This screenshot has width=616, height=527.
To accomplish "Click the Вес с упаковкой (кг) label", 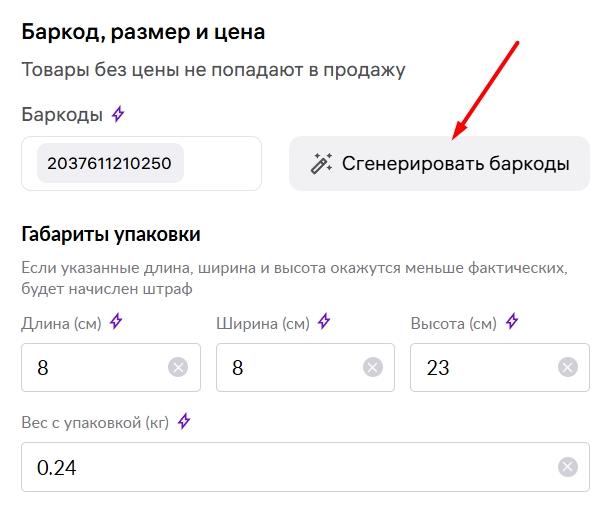I will tap(95, 423).
